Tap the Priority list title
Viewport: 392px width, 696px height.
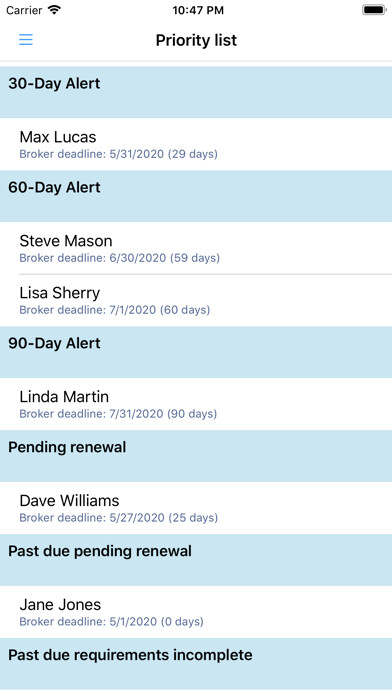pyautogui.click(x=196, y=40)
